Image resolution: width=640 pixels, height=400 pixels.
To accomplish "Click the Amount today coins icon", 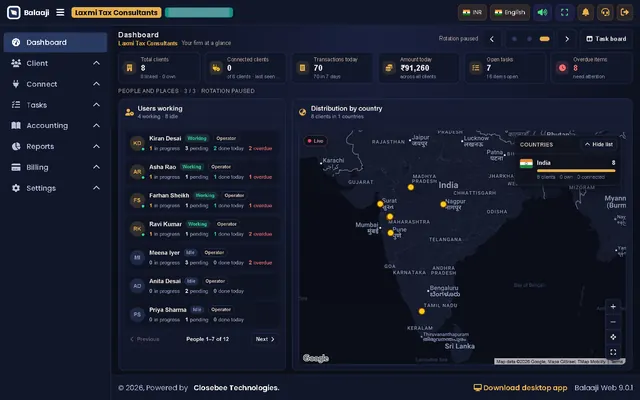I will 389,68.
